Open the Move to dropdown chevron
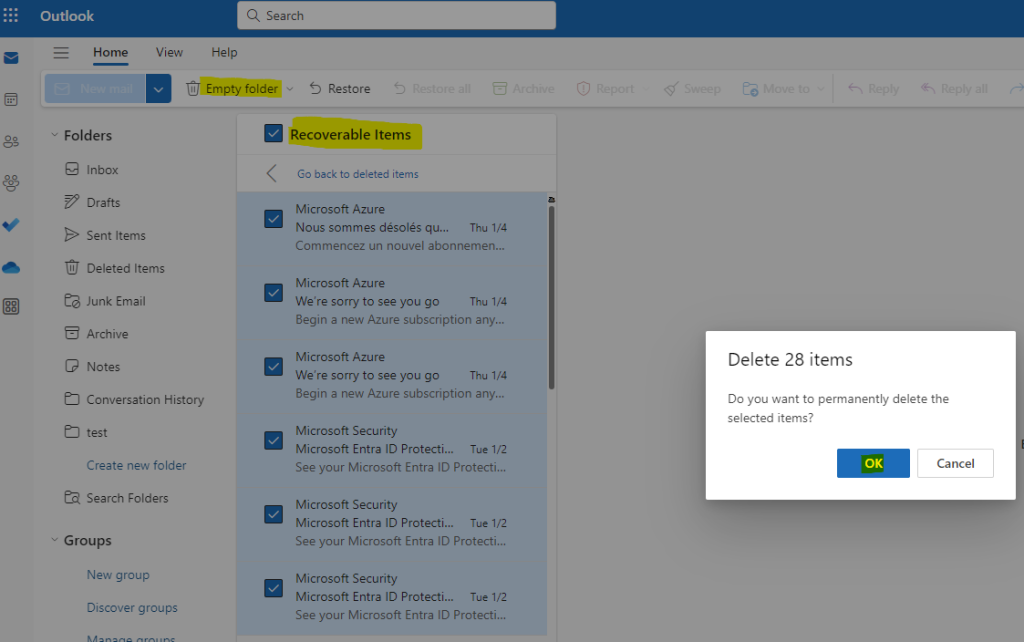The height and width of the screenshot is (642, 1024). [820, 88]
